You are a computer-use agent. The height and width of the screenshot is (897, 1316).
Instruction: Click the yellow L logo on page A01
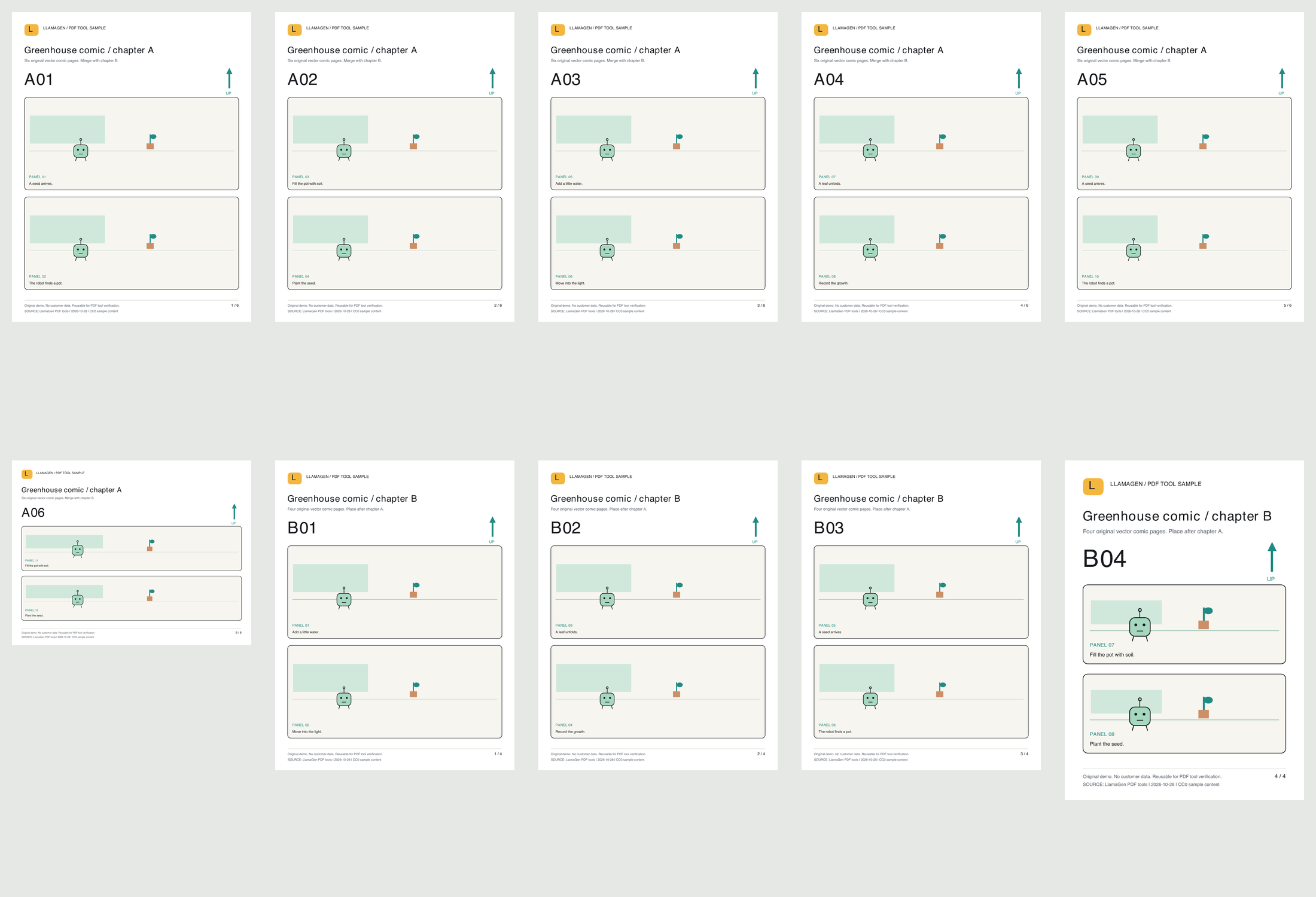pos(31,29)
